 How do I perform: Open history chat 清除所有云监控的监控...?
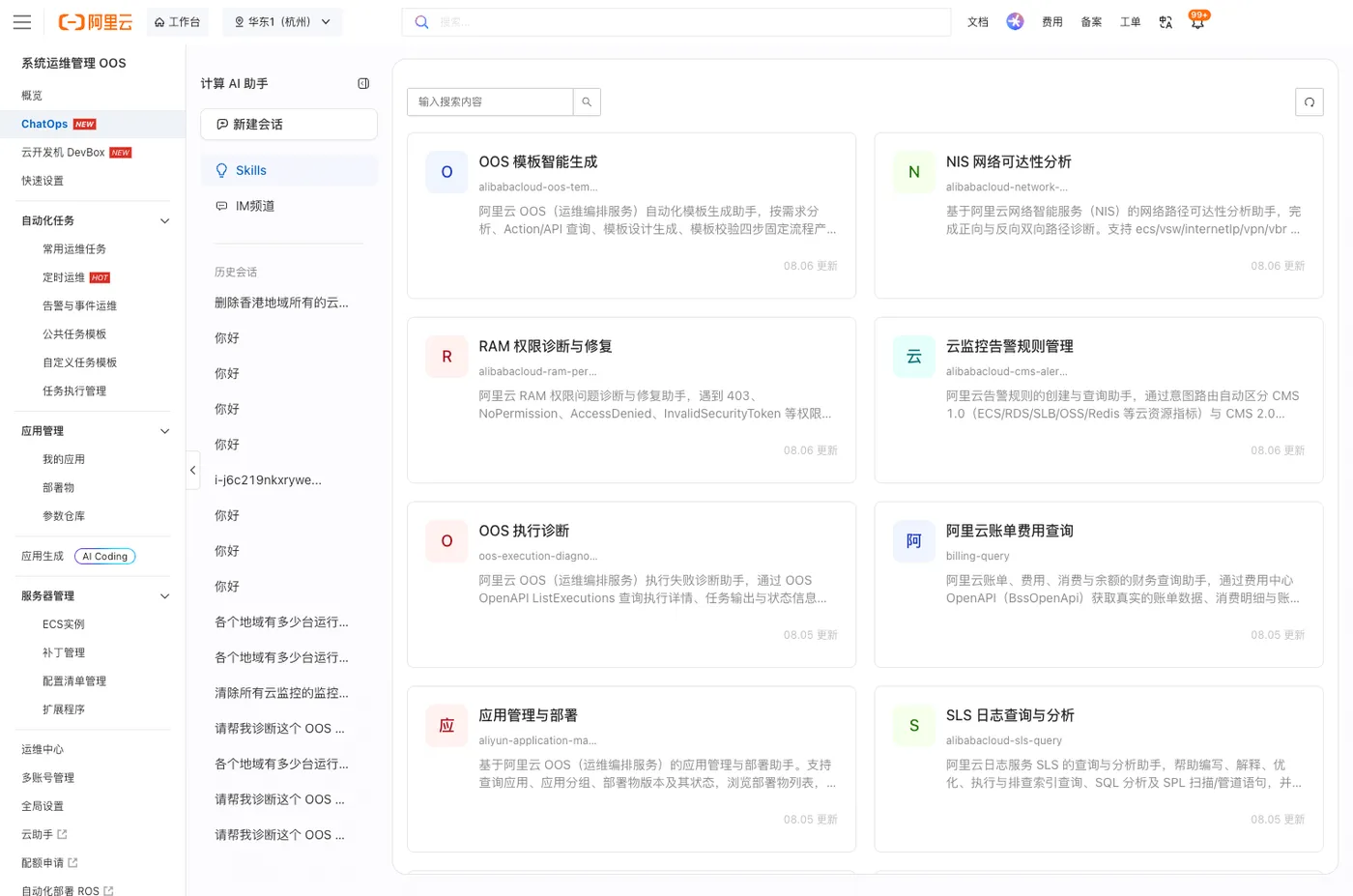pos(281,693)
